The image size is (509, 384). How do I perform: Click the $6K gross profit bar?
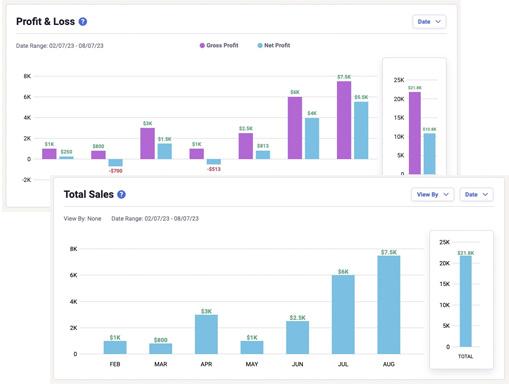coord(295,128)
